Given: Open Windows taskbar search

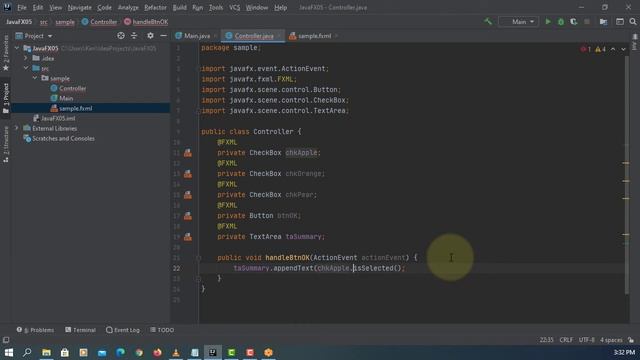Looking at the screenshot, I should coord(27,352).
